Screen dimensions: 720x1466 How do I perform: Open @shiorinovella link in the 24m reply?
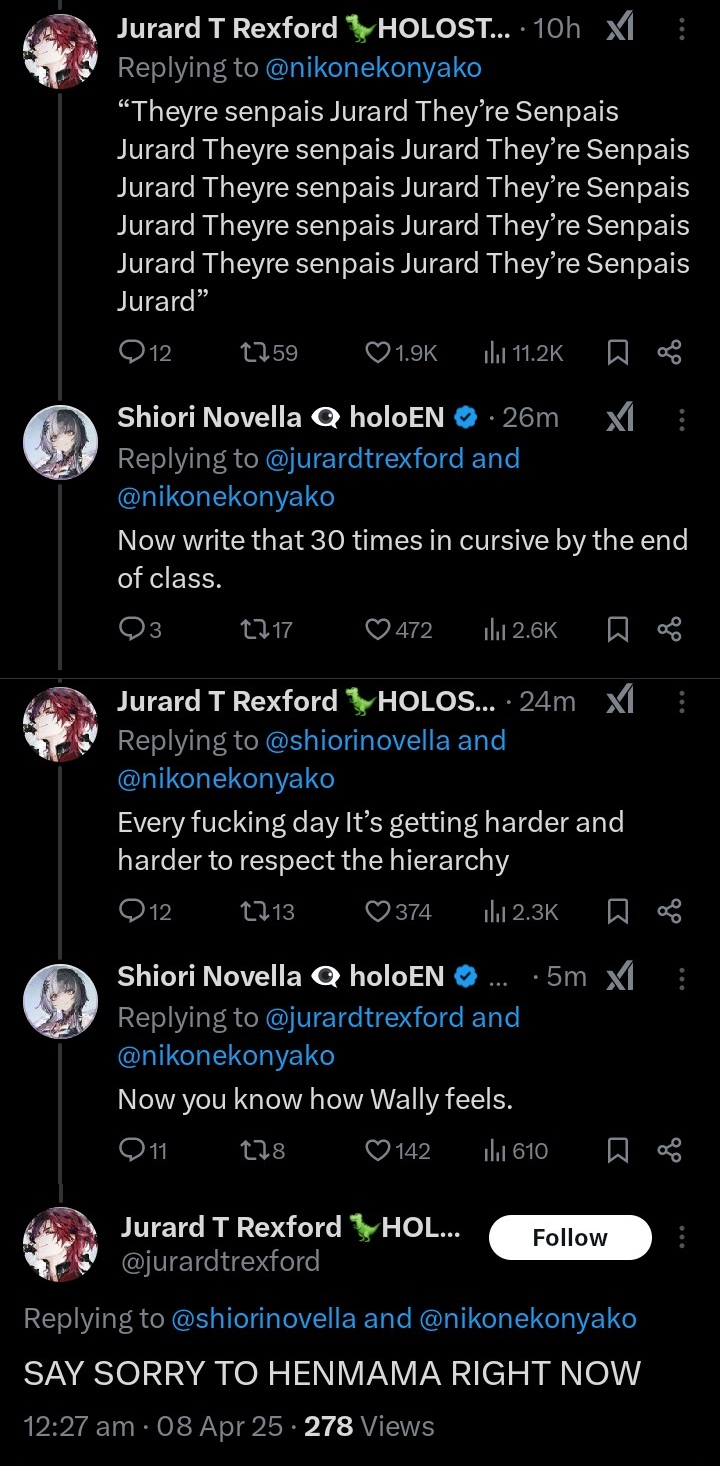pyautogui.click(x=356, y=741)
